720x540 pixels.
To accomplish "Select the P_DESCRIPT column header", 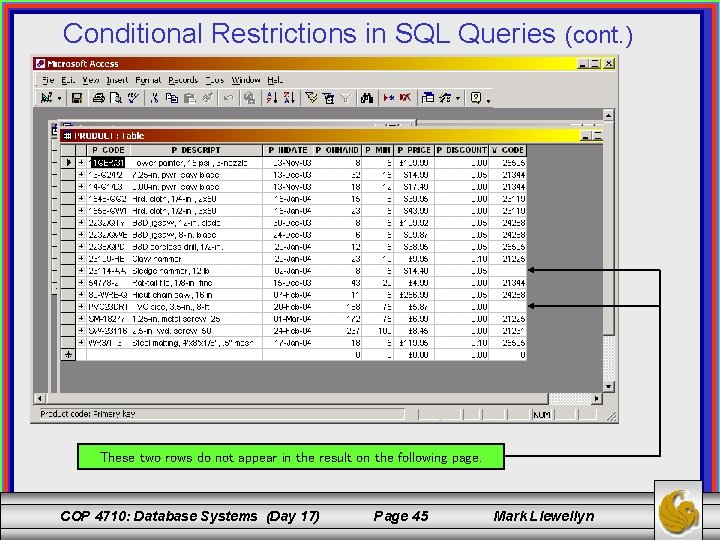I will 197,150.
